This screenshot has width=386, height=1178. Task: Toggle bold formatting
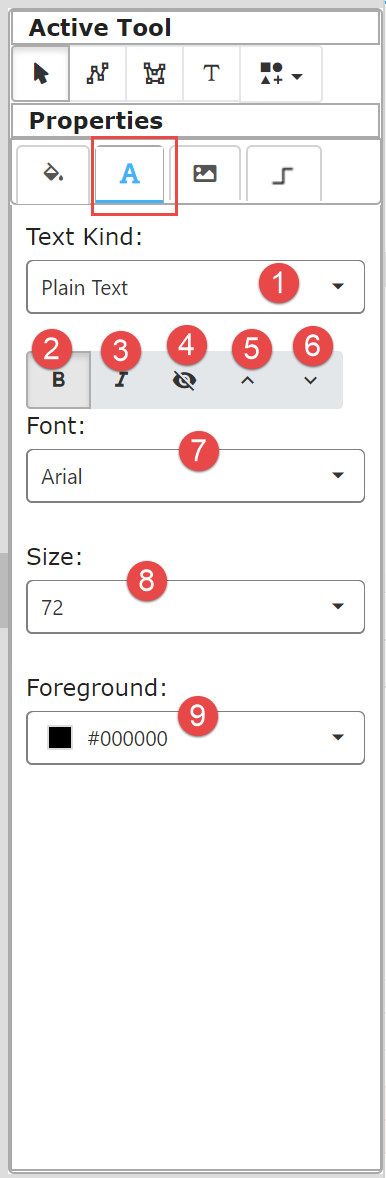coord(59,380)
